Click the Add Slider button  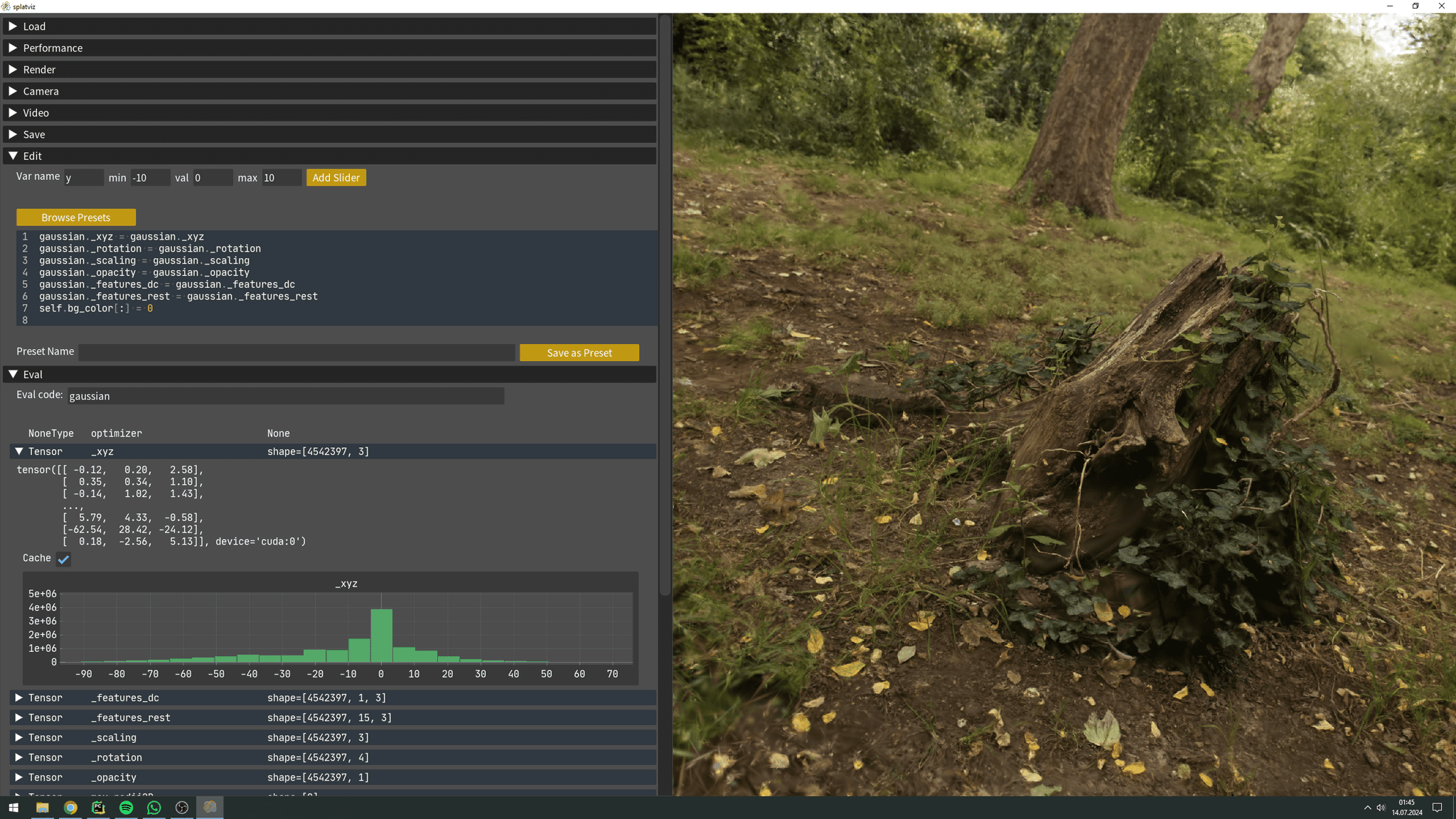click(336, 177)
